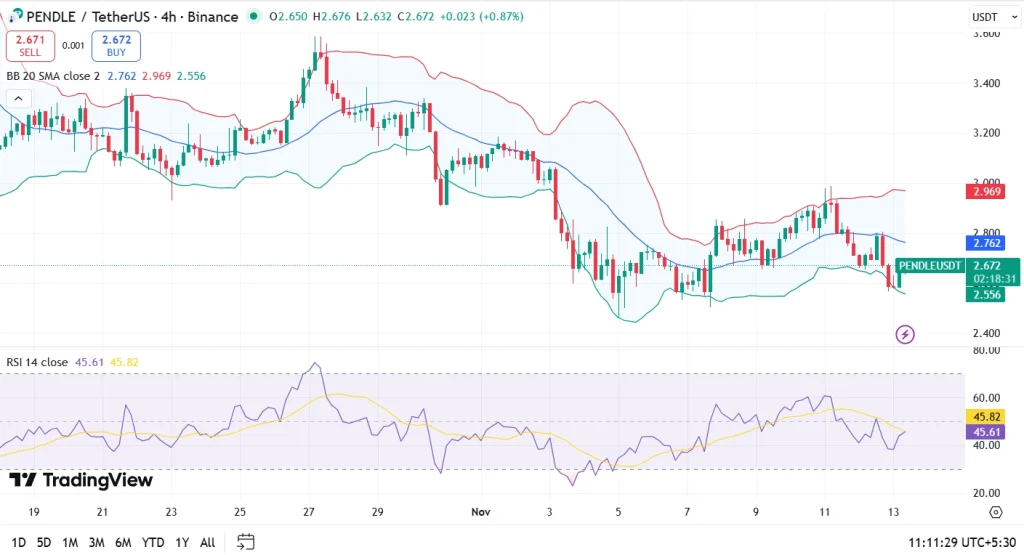1024x555 pixels.
Task: Open chart settings via bottom-right target icon
Action: [x=995, y=512]
